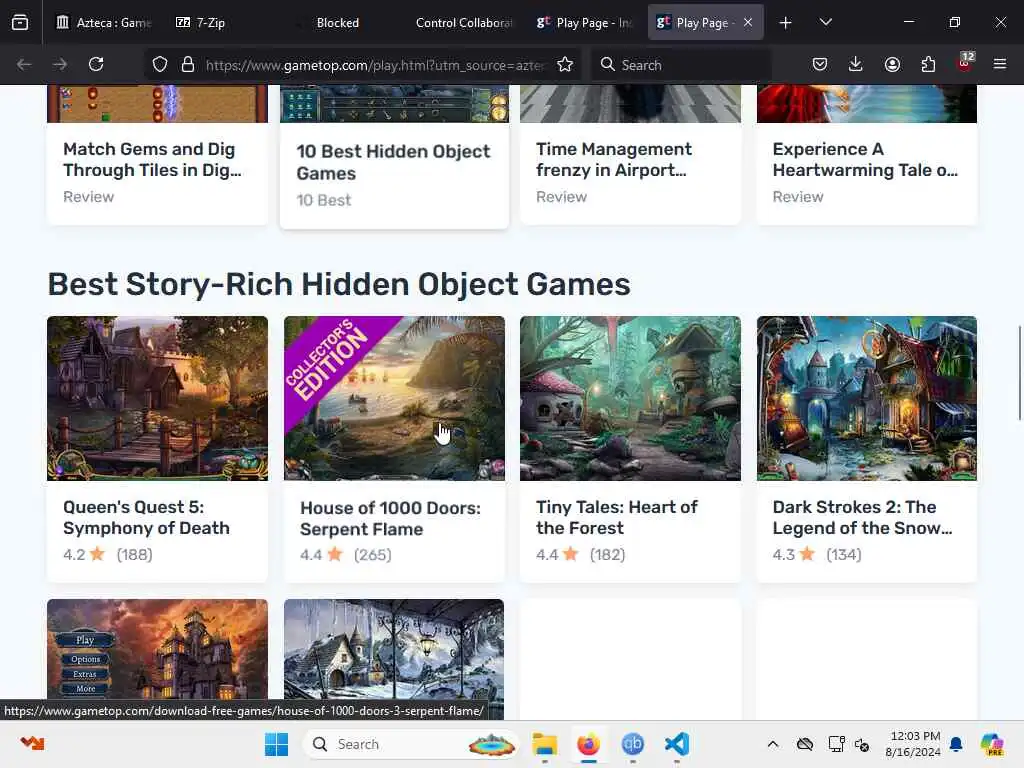Image resolution: width=1024 pixels, height=768 pixels.
Task: Open Queen's Quest 5 game thumbnail
Action: [157, 398]
